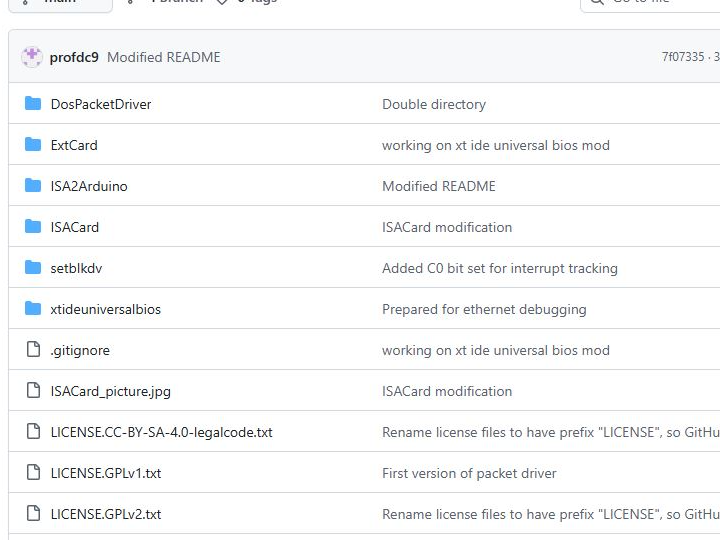Open "First version of packet driver" commit

coord(469,473)
